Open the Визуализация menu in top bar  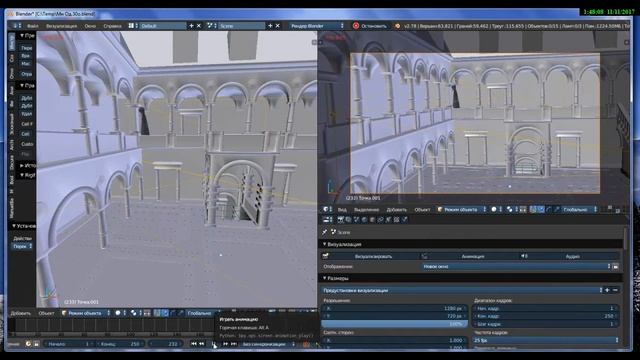point(61,26)
